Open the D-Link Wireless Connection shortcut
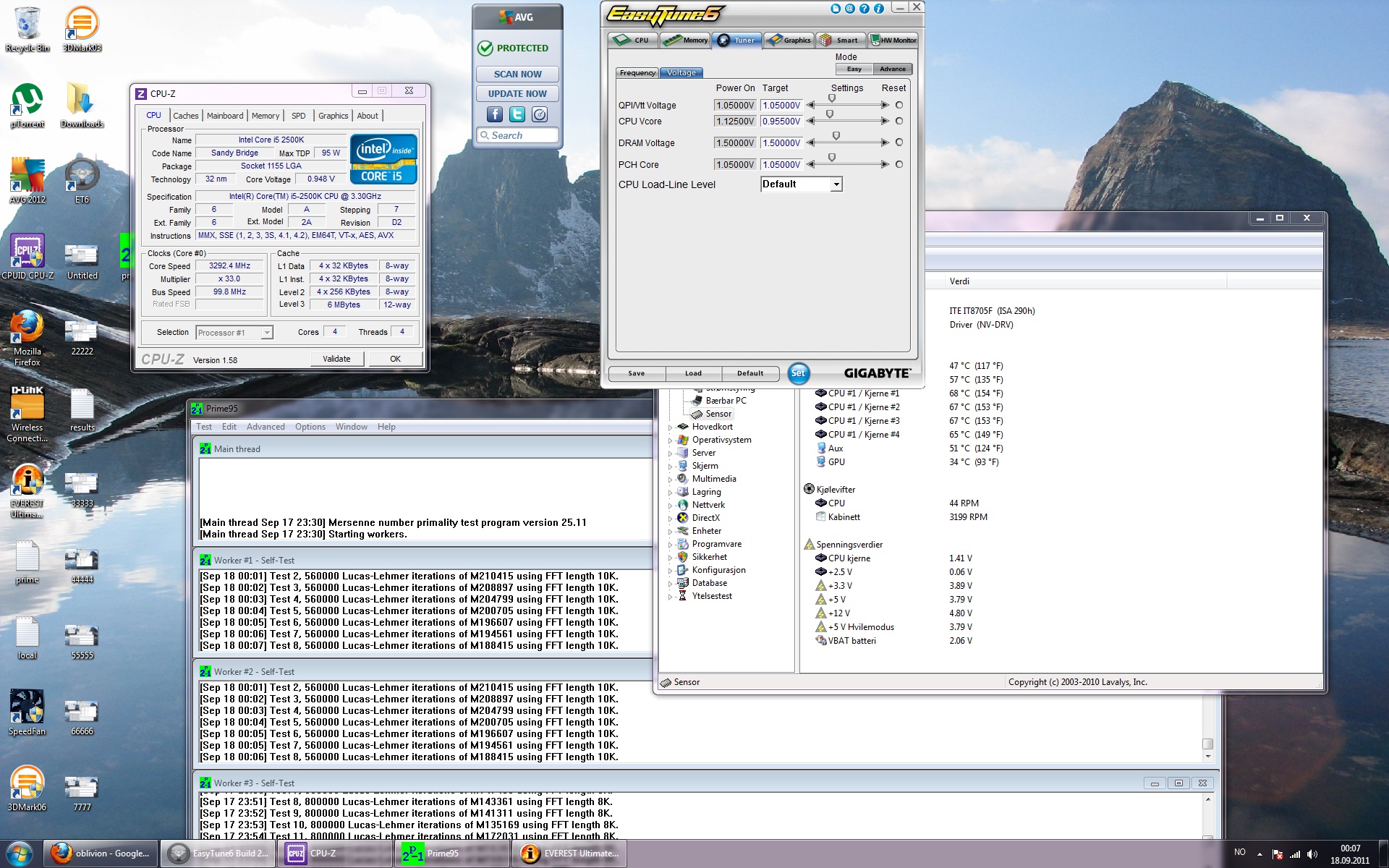This screenshot has height=868, width=1389. [x=27, y=414]
